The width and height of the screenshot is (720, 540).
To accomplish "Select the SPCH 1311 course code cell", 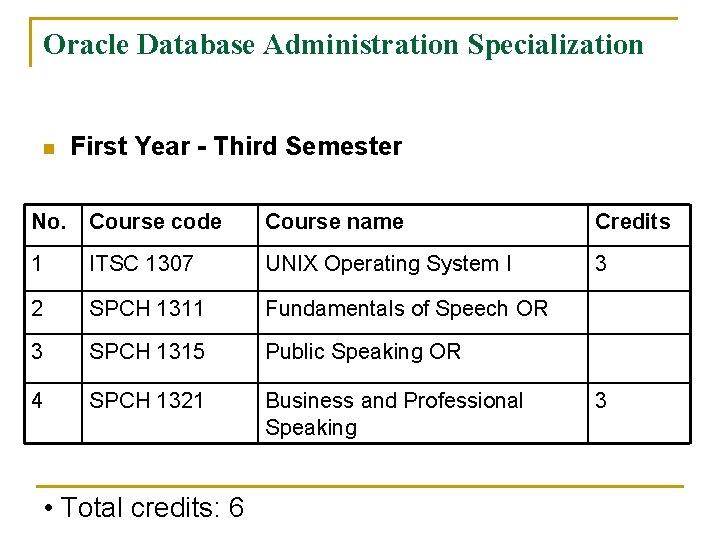I will click(147, 309).
